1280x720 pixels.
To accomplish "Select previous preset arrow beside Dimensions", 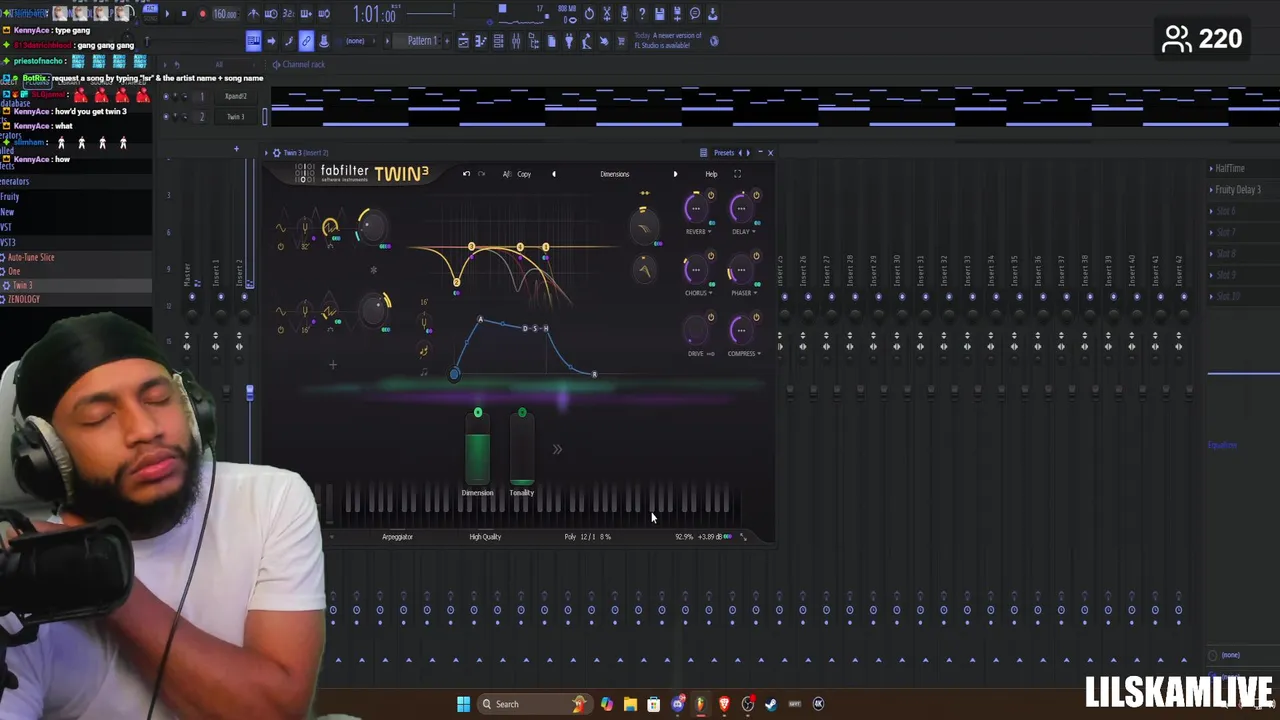I will pos(554,174).
